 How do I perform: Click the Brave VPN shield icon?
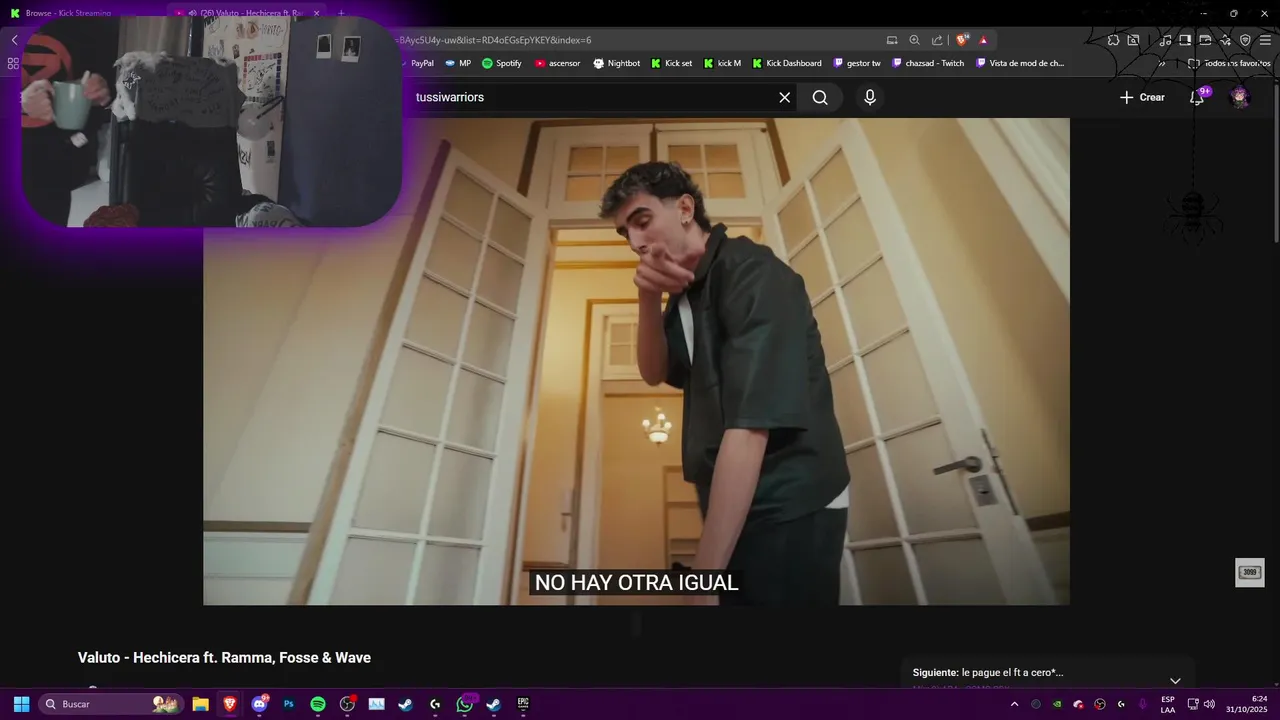coord(1245,40)
